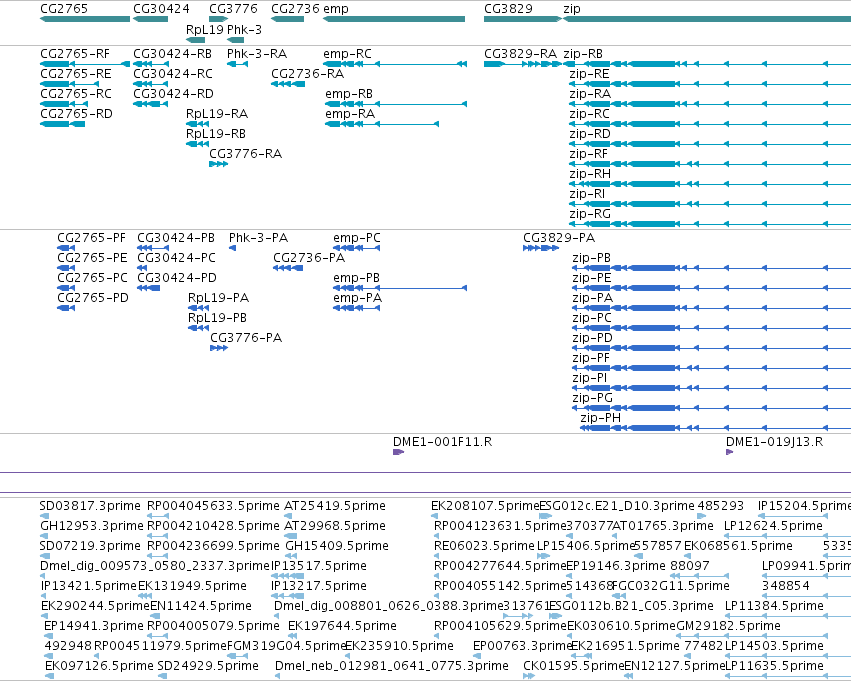The width and height of the screenshot is (851, 681).
Task: Click protein Phk-3-PA
Action: tap(258, 238)
